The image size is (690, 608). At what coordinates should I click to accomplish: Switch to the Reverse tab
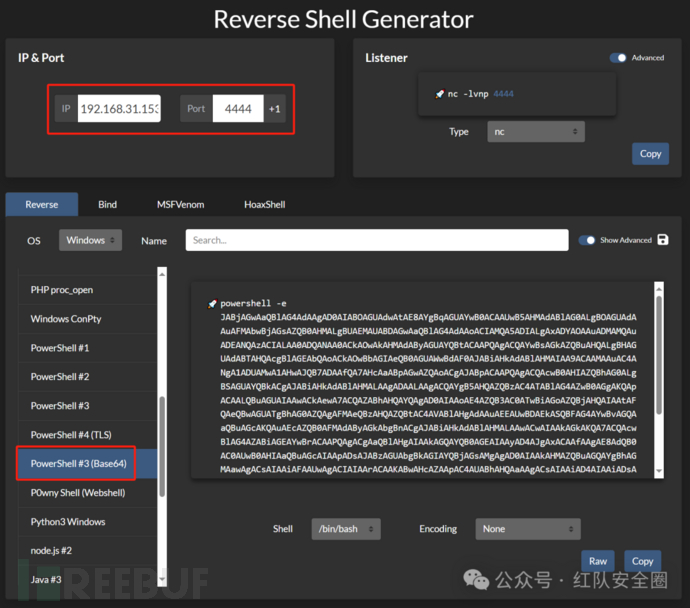pyautogui.click(x=42, y=205)
